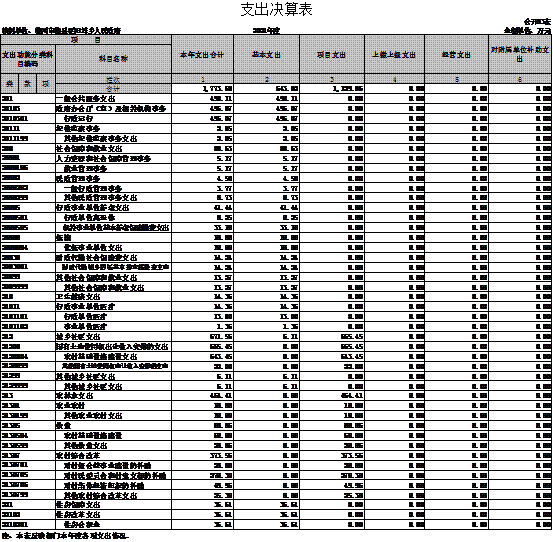This screenshot has width=553, height=542.
Task: Select the 上缴上级支出 column header
Action: (x=395, y=54)
